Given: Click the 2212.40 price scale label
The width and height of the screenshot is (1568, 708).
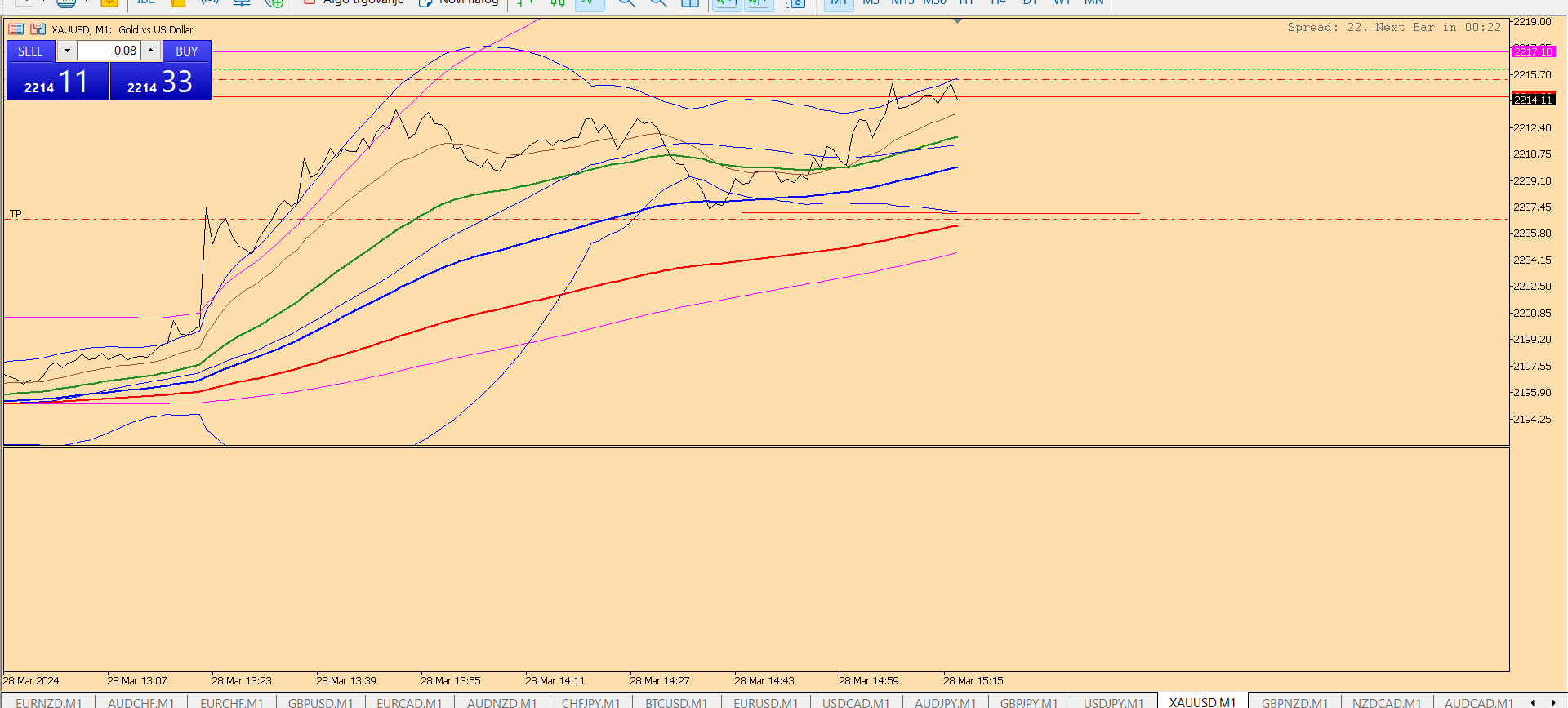Looking at the screenshot, I should (x=1532, y=127).
